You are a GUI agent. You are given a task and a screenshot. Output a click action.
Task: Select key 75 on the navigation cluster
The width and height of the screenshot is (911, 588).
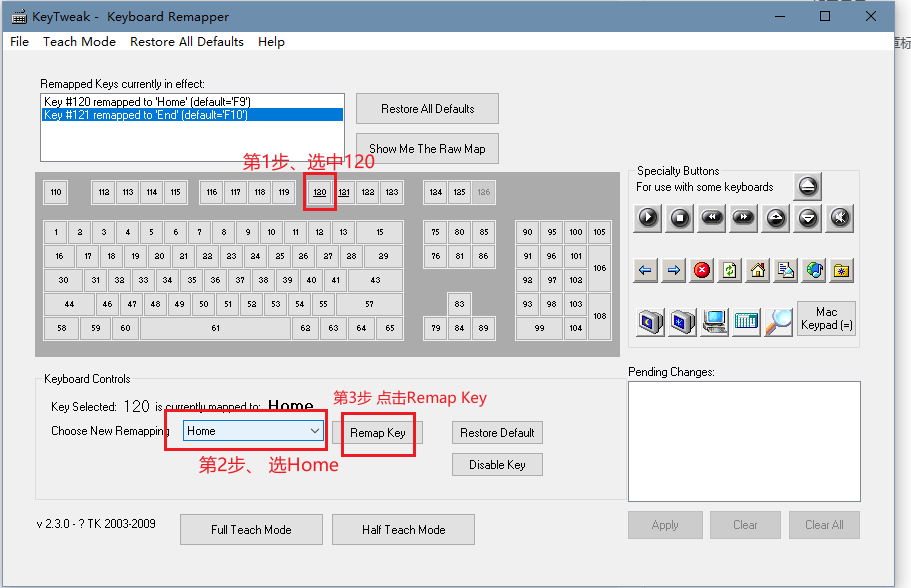coord(436,232)
